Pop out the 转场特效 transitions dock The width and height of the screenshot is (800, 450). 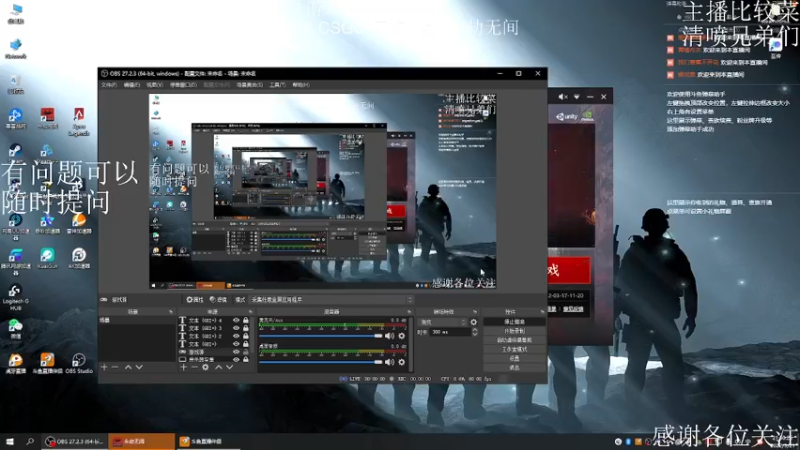pyautogui.click(x=475, y=311)
